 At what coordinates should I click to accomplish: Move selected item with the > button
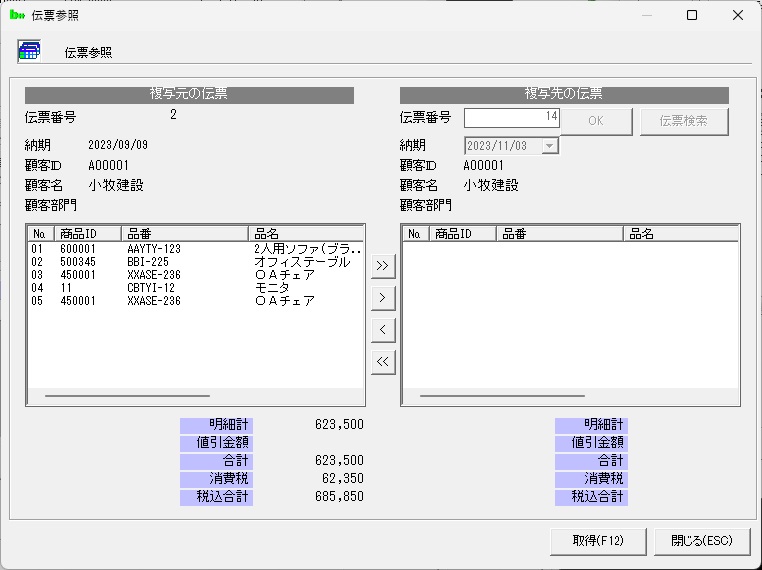click(383, 298)
